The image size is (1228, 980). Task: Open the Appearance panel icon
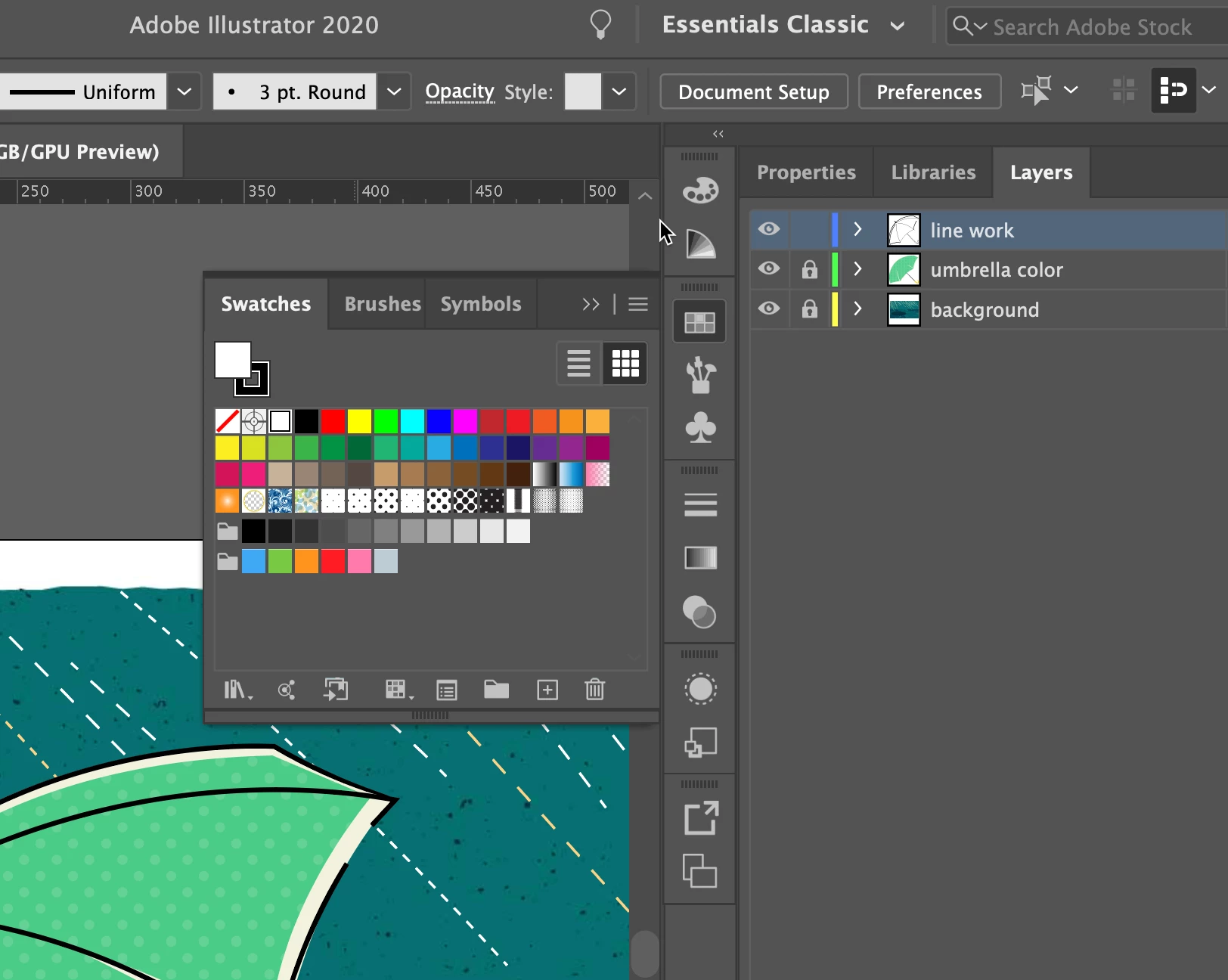tap(700, 689)
